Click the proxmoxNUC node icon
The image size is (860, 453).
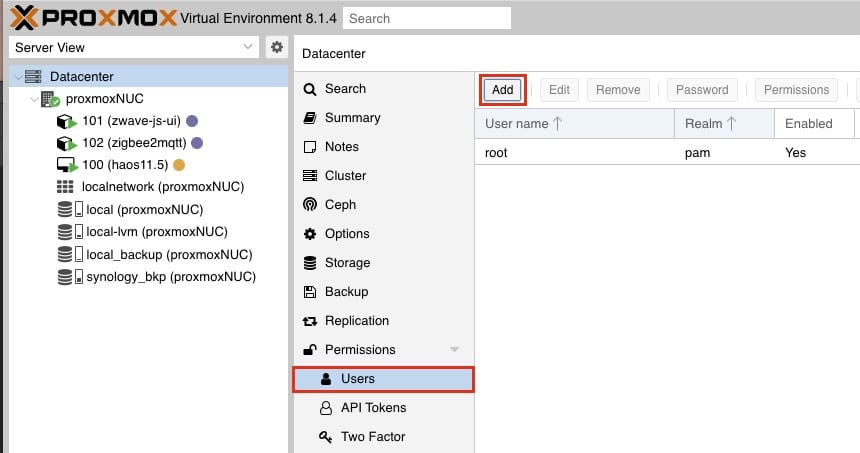pos(50,99)
